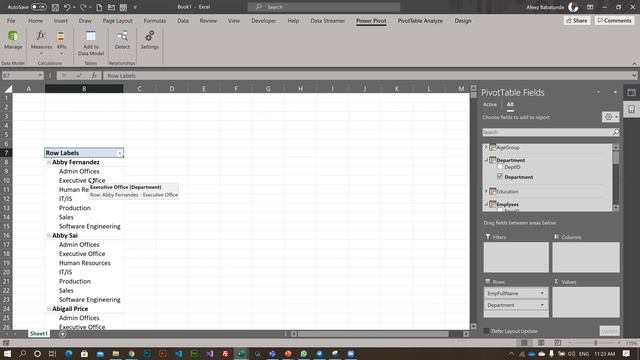Switch to the Active tab in PivotTable Fields
Image resolution: width=640 pixels, height=360 pixels.
click(x=490, y=104)
